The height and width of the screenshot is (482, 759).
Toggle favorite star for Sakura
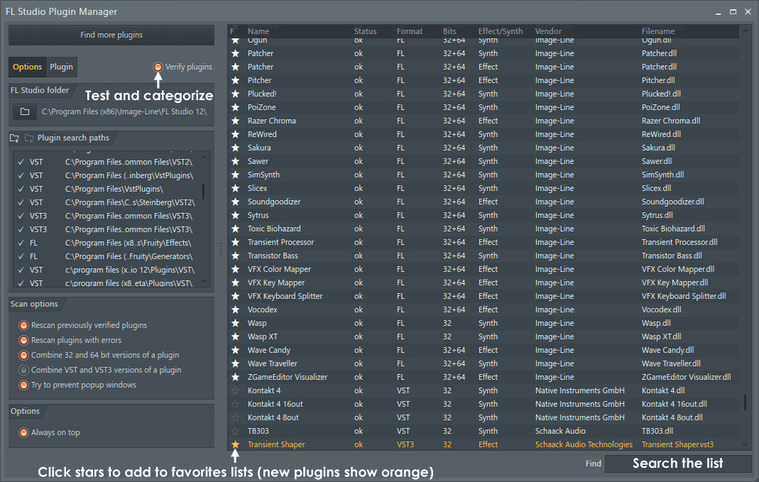(x=235, y=148)
